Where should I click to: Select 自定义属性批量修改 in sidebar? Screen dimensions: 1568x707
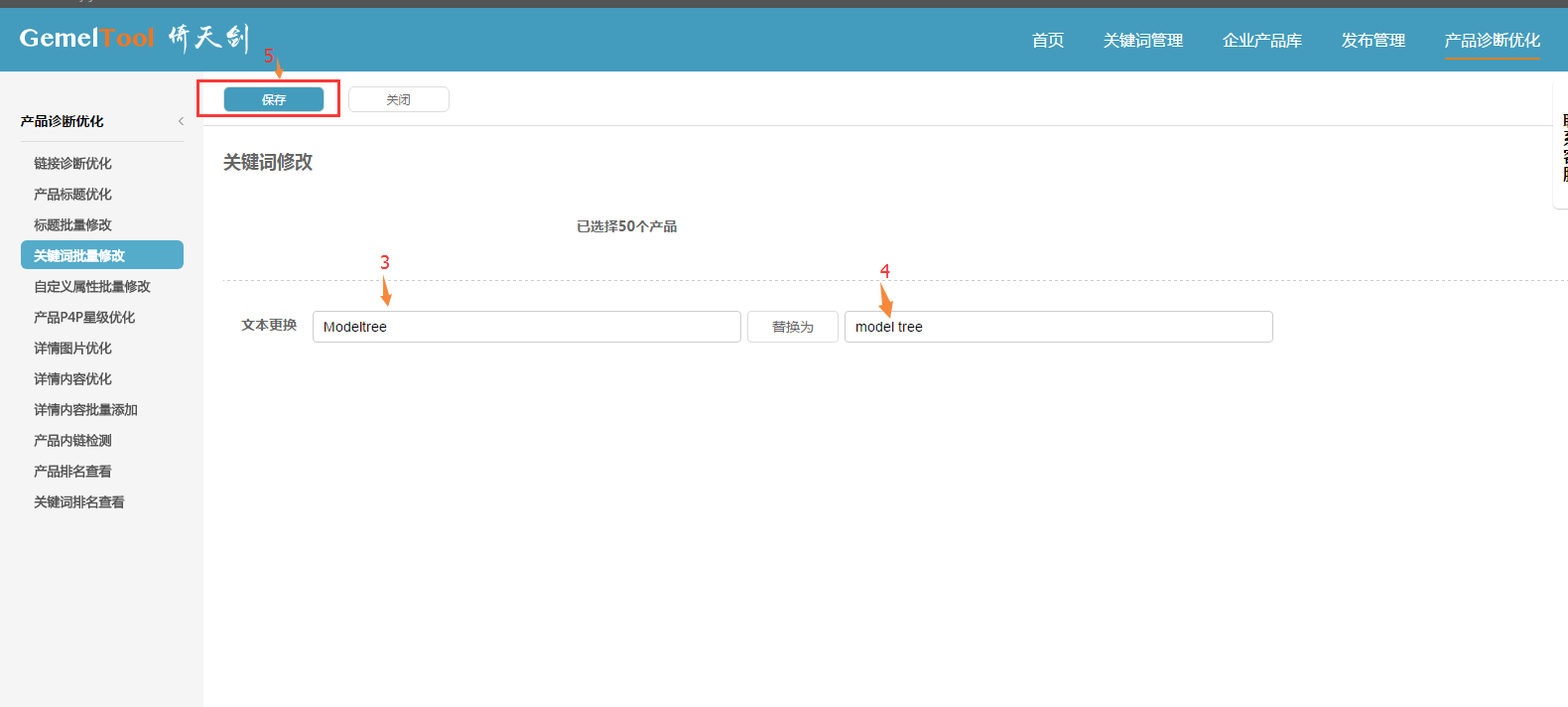tap(92, 286)
